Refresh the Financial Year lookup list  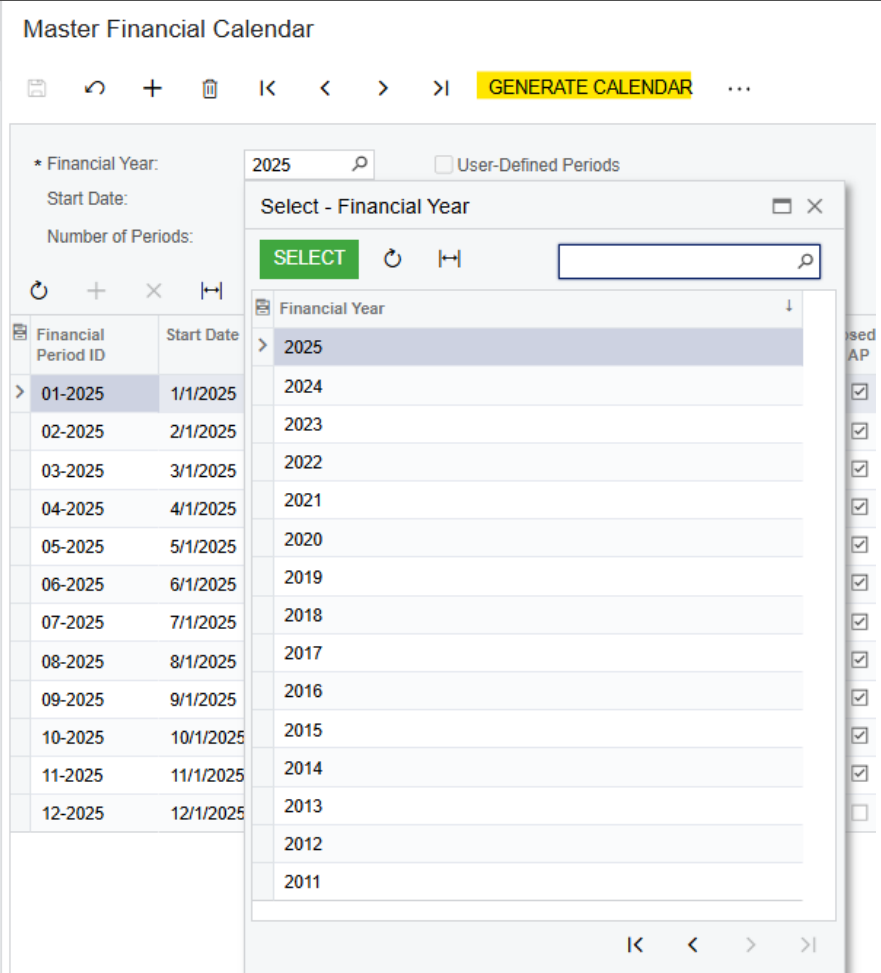pos(393,259)
